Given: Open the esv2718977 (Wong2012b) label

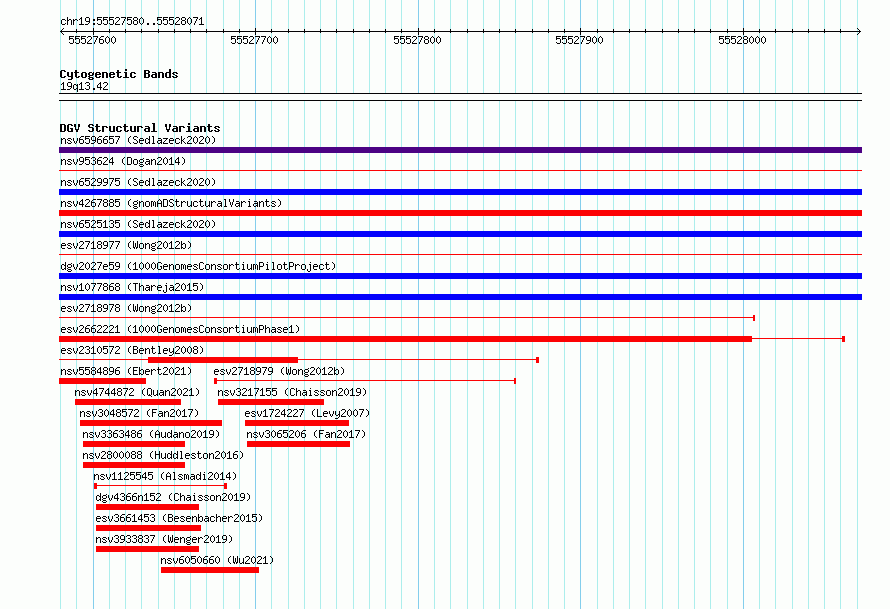Looking at the screenshot, I should pos(126,245).
